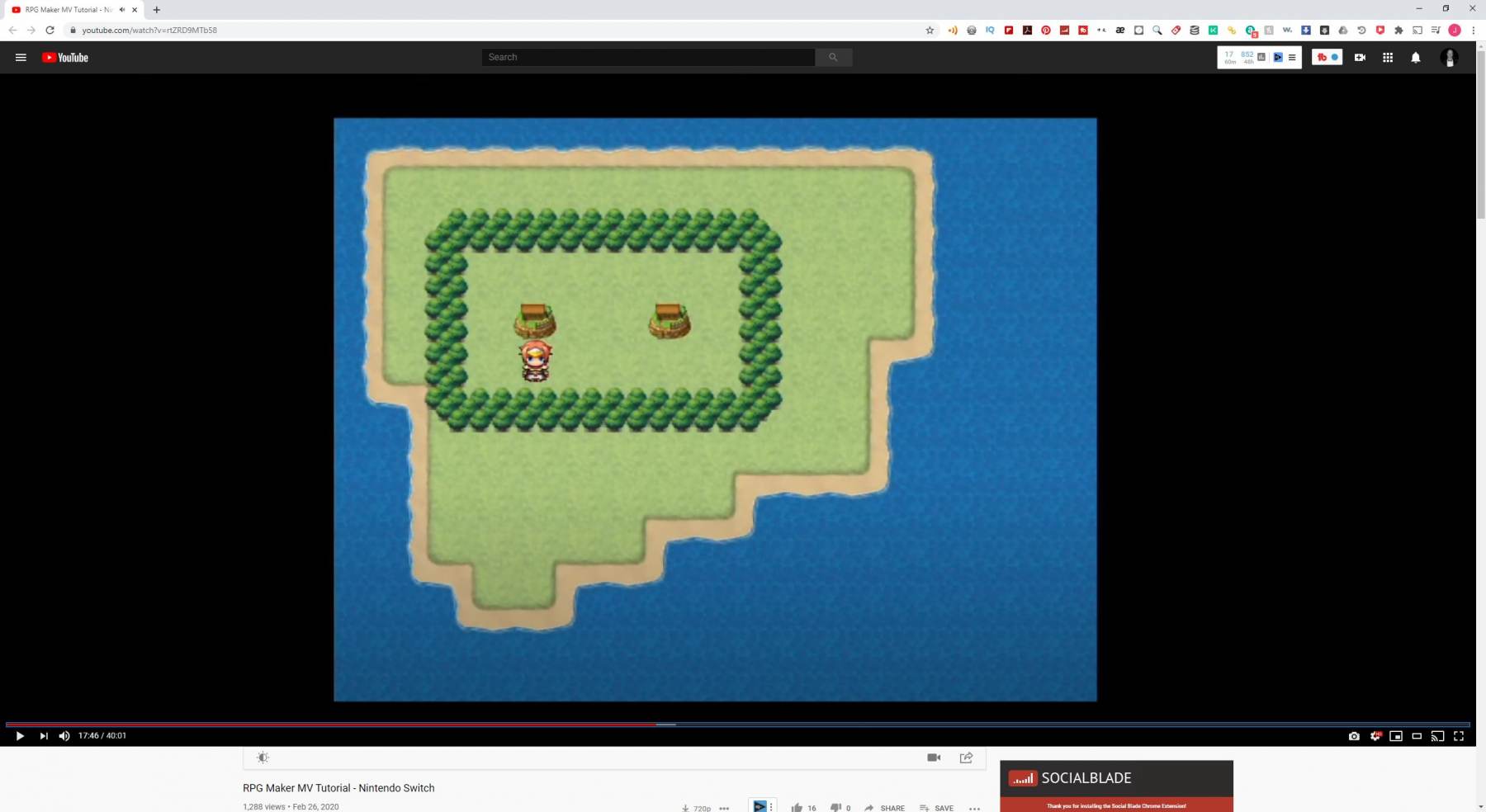Open the vidIQ hamburger menu
This screenshot has height=812, width=1486.
pos(1292,57)
